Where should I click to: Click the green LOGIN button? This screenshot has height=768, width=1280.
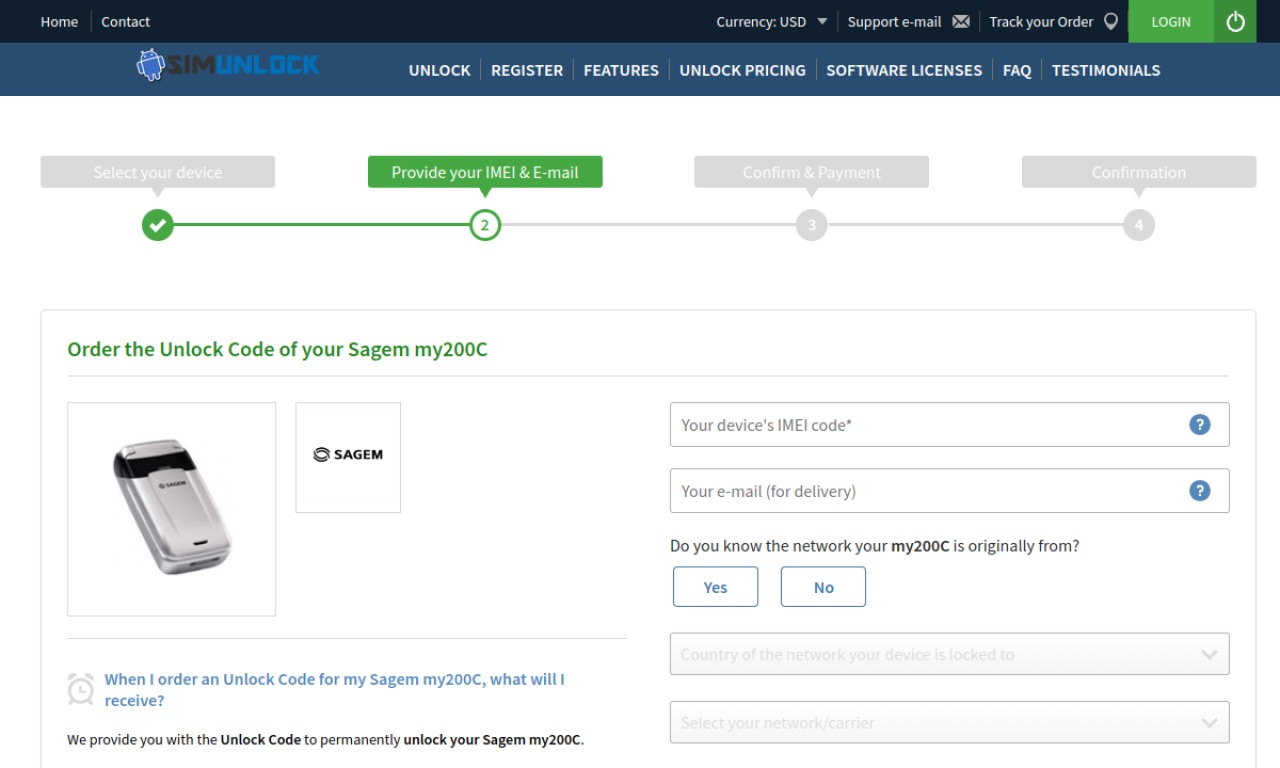(1171, 21)
